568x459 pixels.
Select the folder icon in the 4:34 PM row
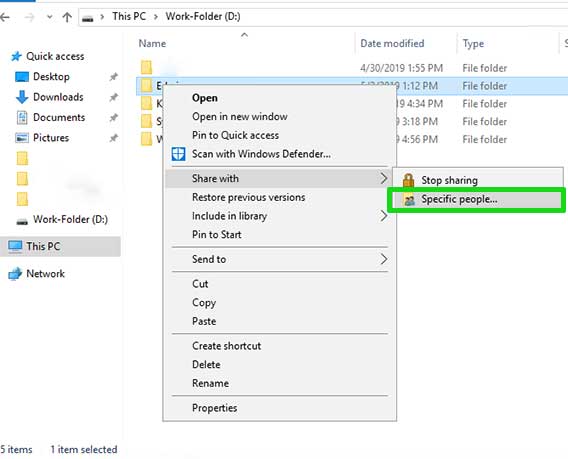[147, 103]
